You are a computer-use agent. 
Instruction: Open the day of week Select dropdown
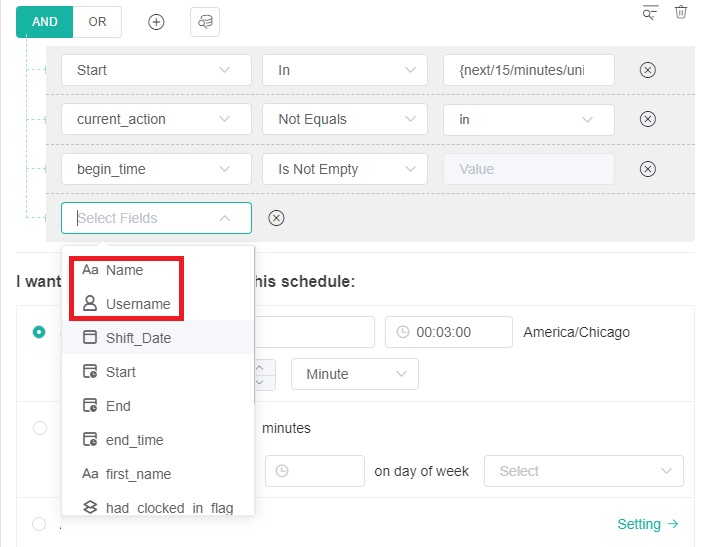(583, 471)
